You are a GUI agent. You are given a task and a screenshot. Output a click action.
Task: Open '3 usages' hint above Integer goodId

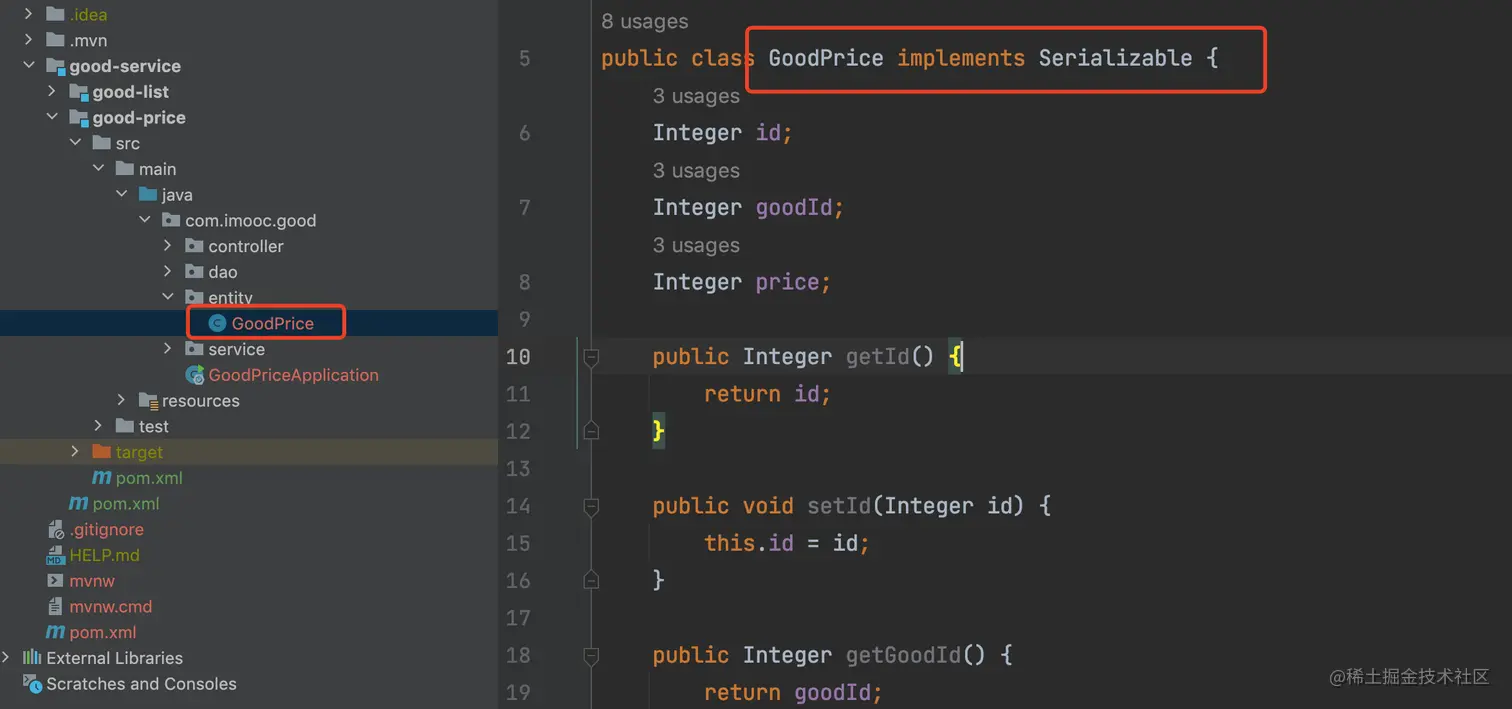click(696, 171)
